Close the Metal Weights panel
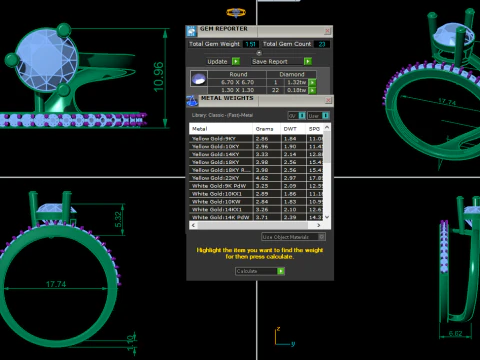Screen dimensions: 480x360 coord(328,100)
